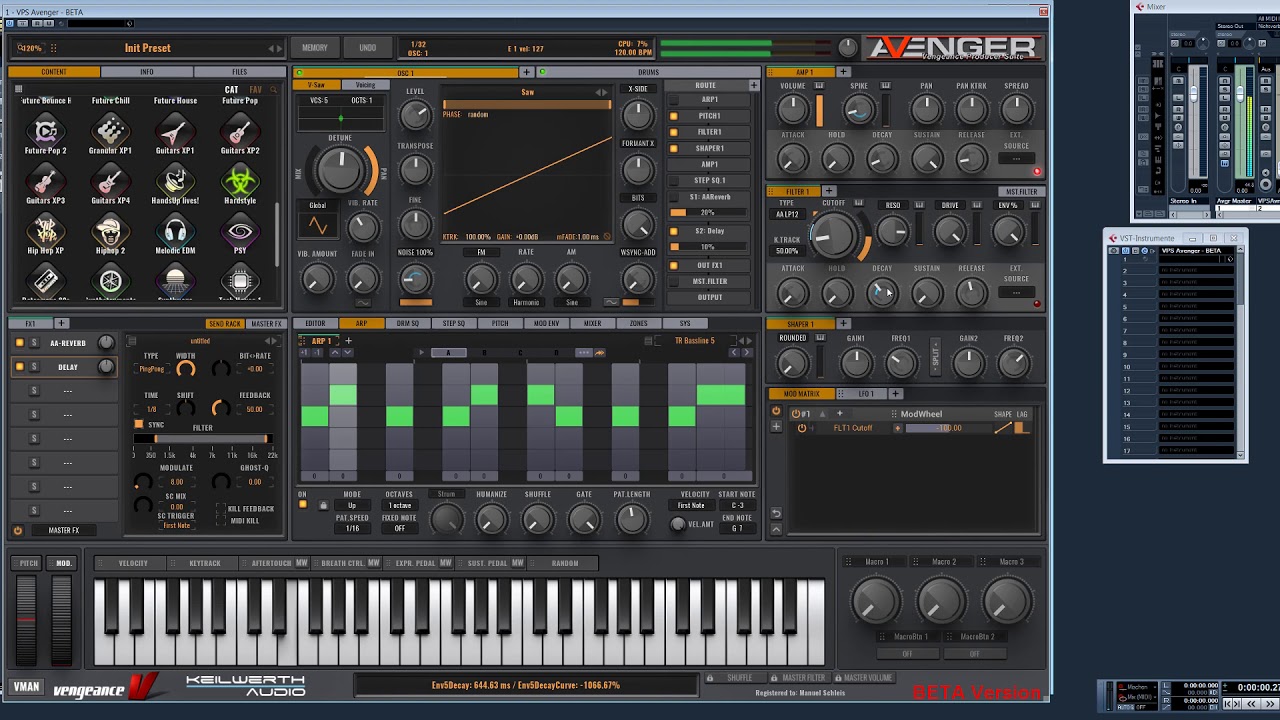
Task: Adjust the S1: AAReverb send slider
Action: [709, 213]
